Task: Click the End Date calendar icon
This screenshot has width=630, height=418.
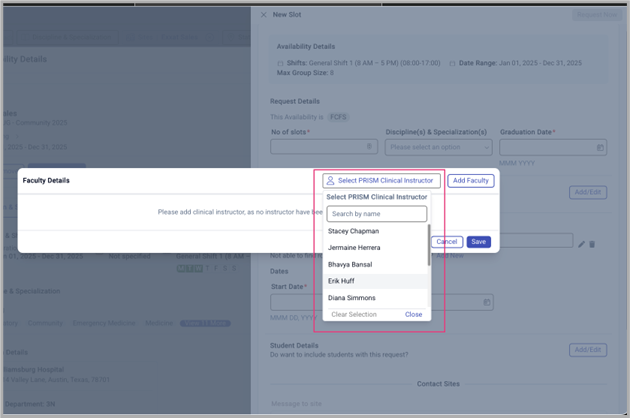Action: [487, 302]
